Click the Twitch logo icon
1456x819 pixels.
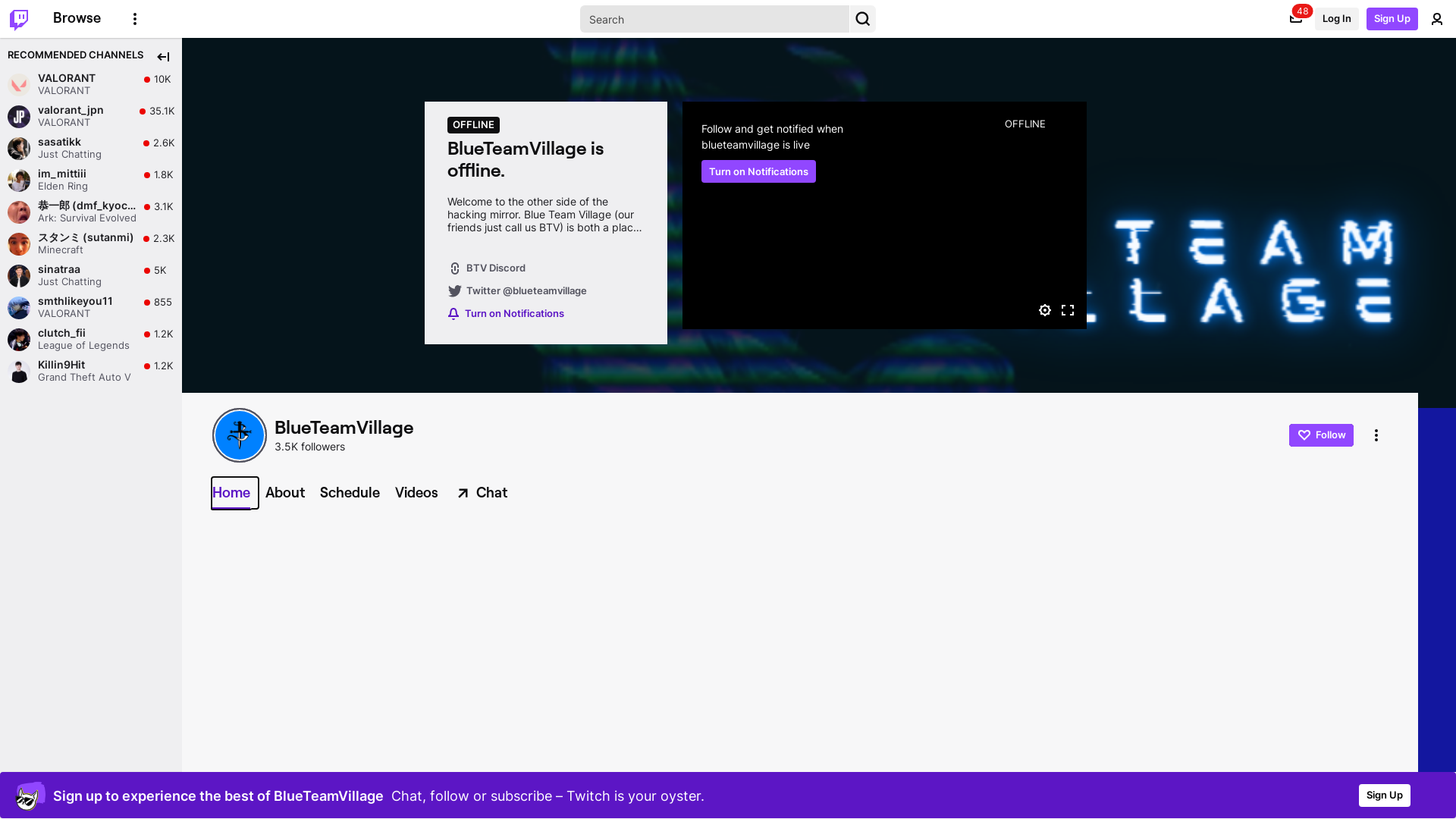point(18,18)
